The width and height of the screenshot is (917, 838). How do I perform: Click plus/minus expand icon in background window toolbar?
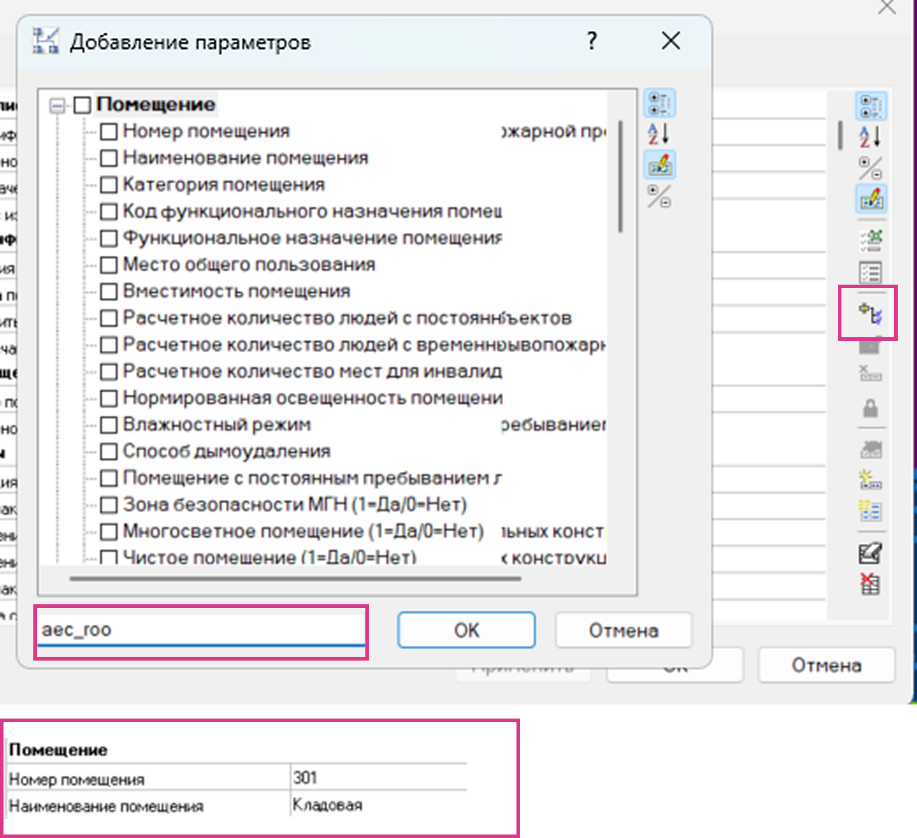[870, 168]
